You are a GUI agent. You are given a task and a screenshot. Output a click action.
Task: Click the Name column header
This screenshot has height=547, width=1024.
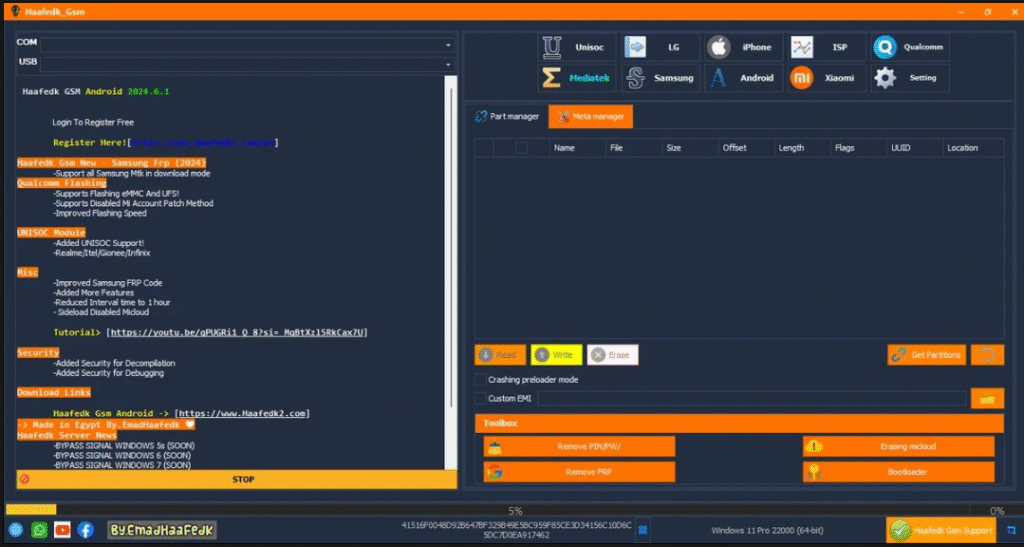(x=577, y=148)
